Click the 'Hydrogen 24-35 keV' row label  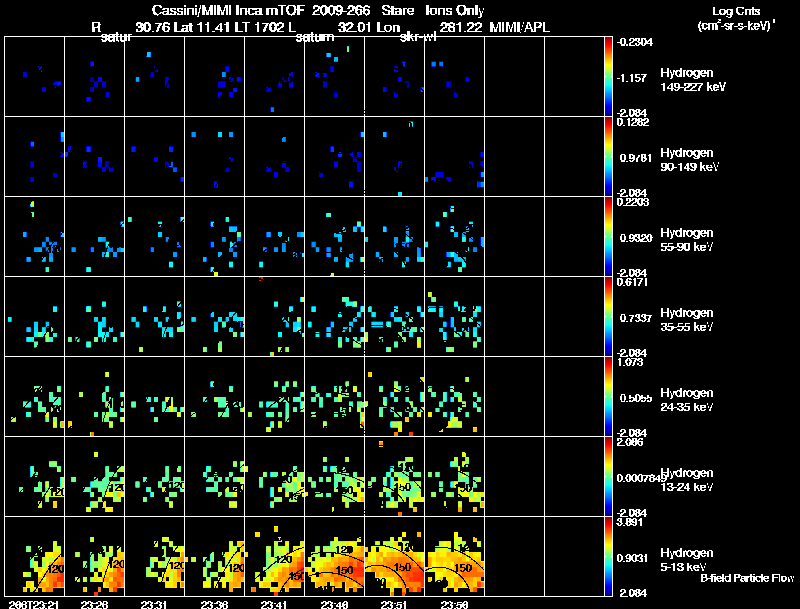[x=687, y=400]
